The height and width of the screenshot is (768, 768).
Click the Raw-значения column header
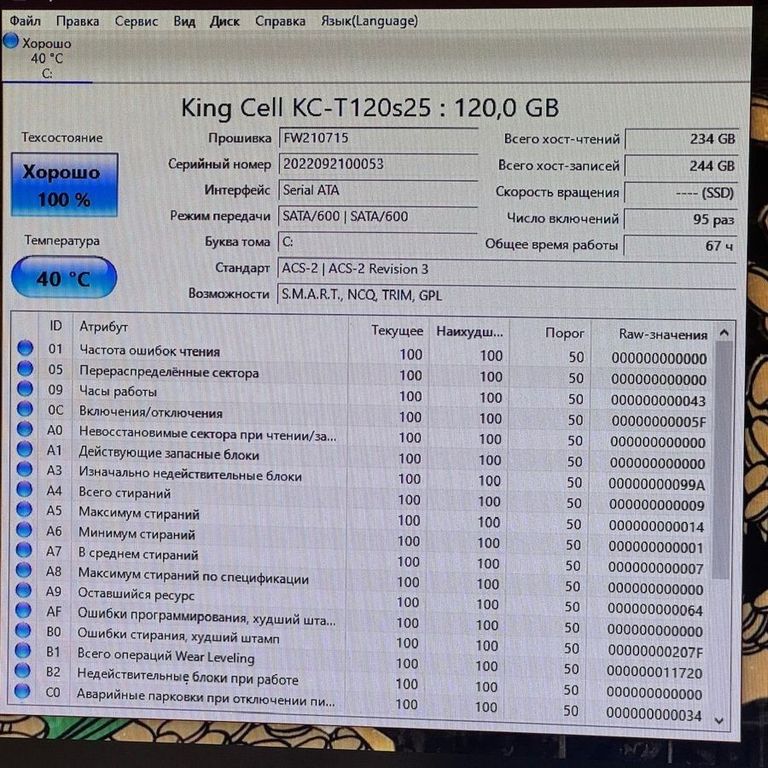(653, 335)
